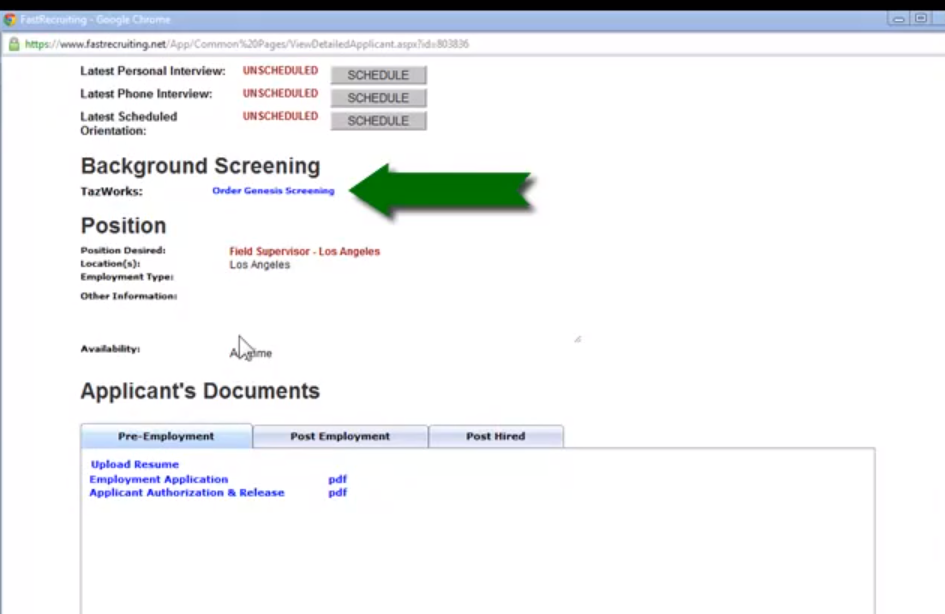945x614 pixels.
Task: Open the Upload Resume link
Action: (x=134, y=464)
